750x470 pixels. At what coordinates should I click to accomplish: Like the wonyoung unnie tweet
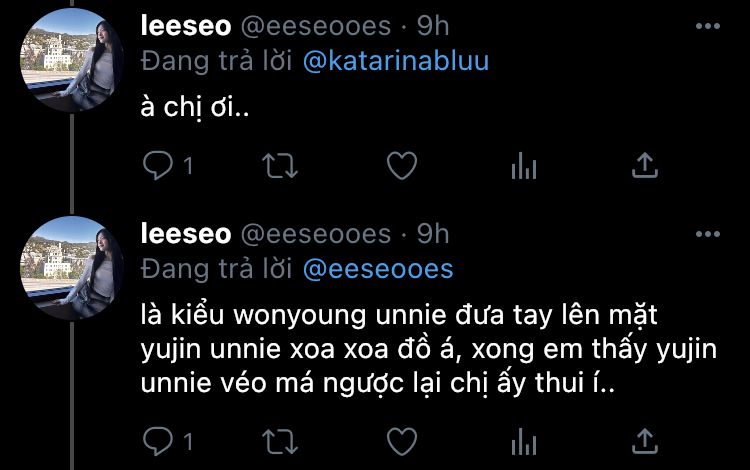click(x=402, y=441)
